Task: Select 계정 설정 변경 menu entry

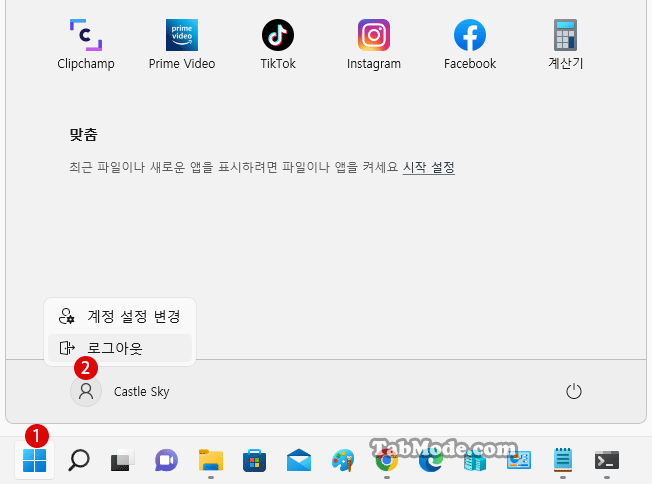Action: (x=120, y=316)
